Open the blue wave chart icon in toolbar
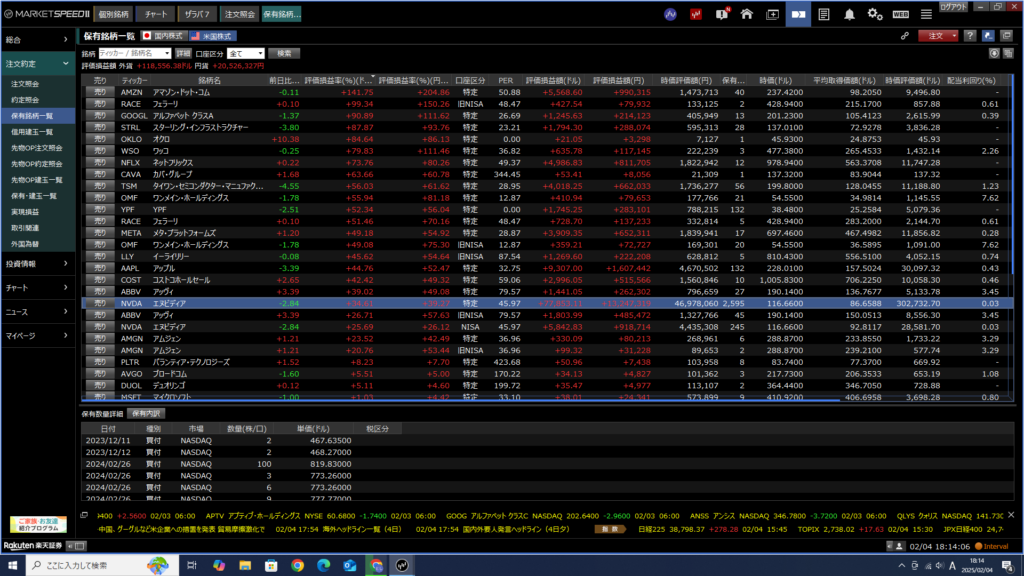The image size is (1024, 576). 670,14
